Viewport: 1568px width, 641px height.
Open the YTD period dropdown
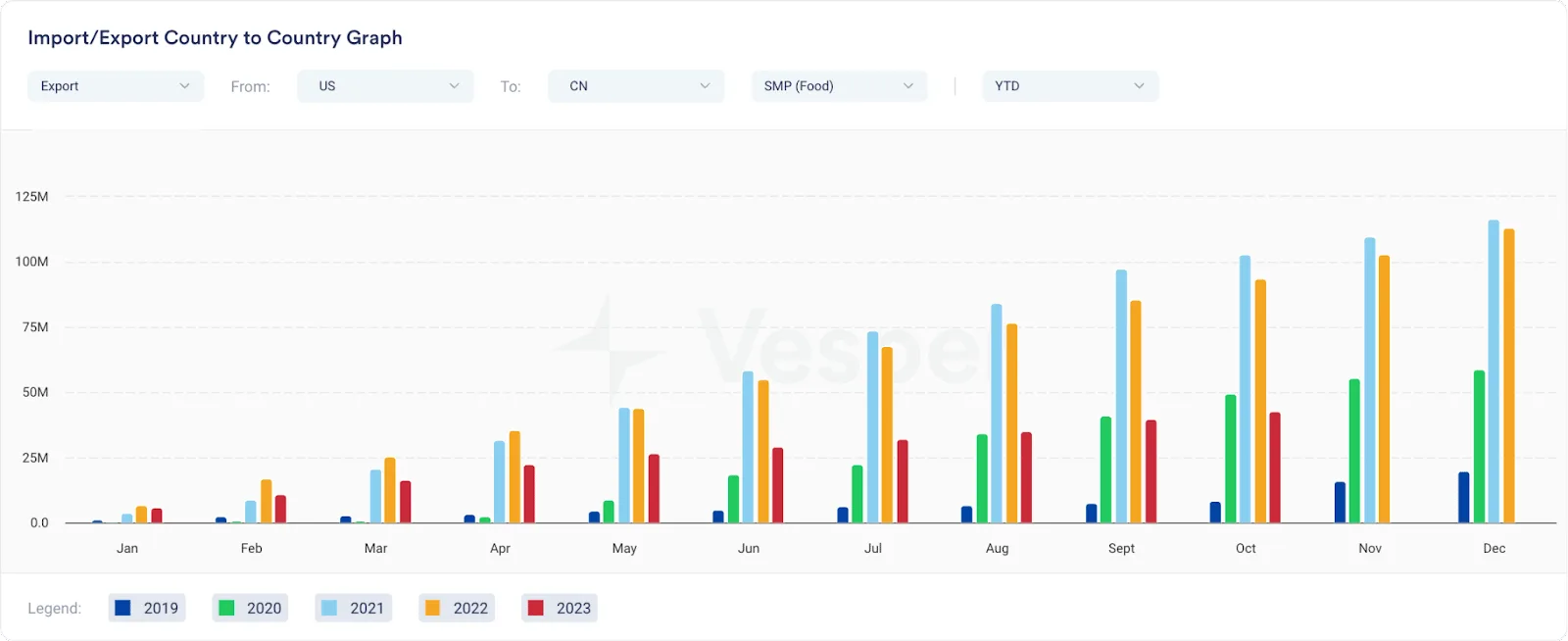[1070, 86]
